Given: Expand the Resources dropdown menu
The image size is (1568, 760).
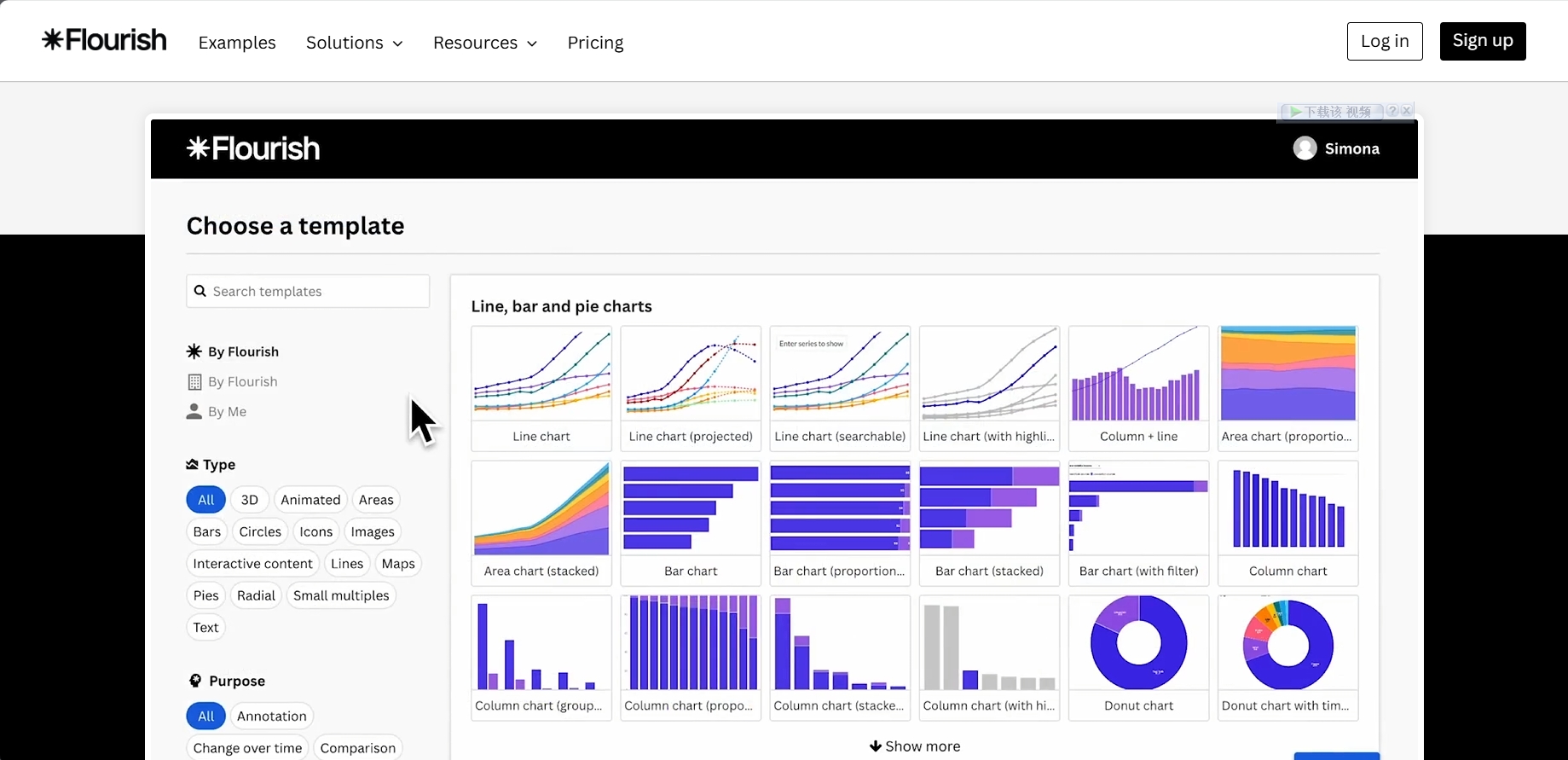Looking at the screenshot, I should 485,43.
